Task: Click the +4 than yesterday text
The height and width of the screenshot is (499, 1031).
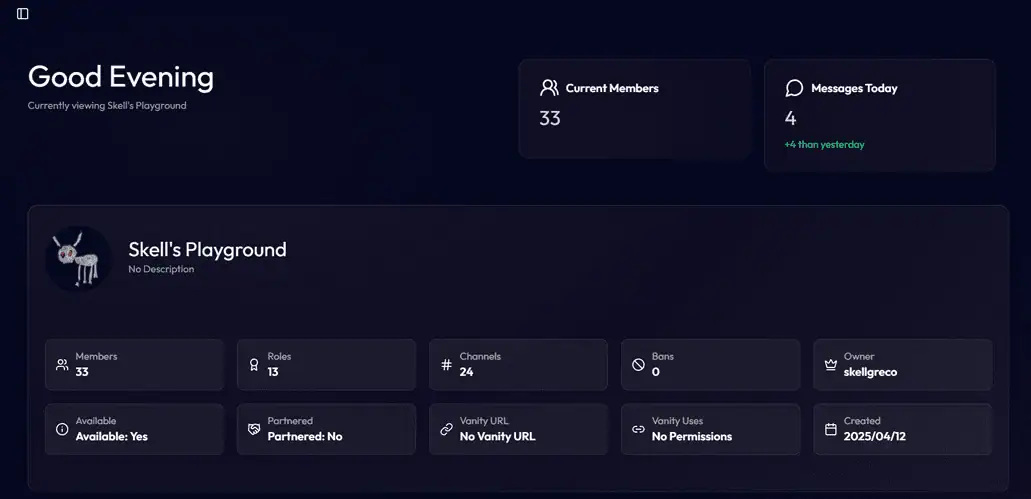Action: tap(825, 144)
